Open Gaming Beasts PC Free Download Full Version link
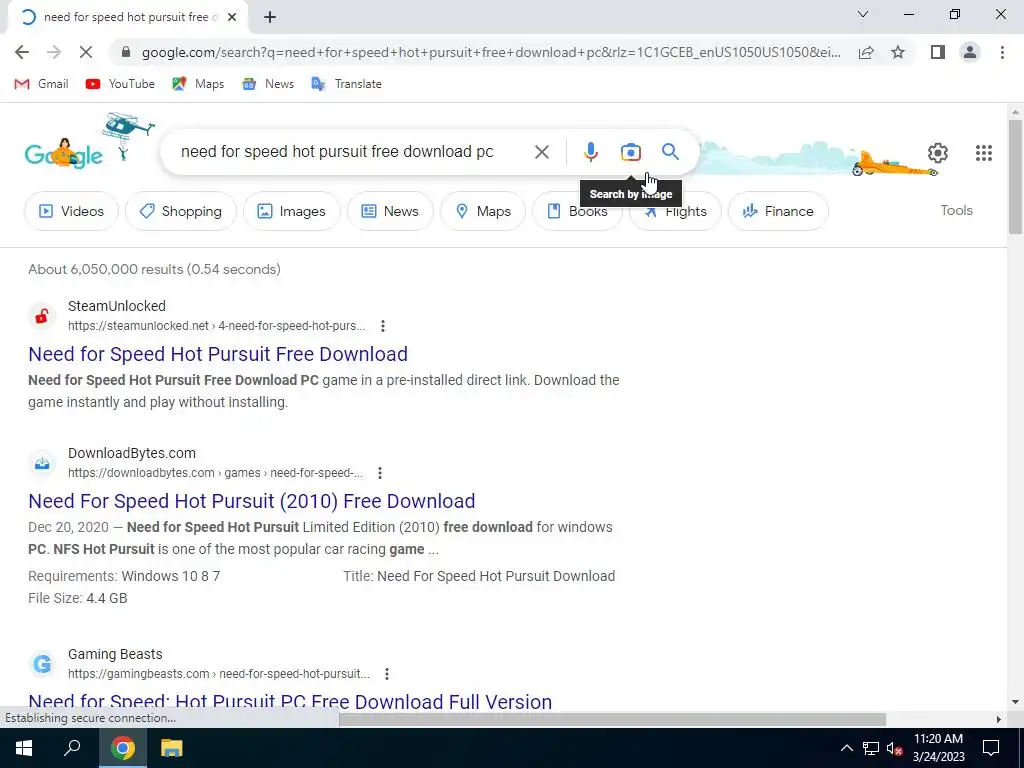Screen dimensions: 1024x768 click(x=290, y=701)
